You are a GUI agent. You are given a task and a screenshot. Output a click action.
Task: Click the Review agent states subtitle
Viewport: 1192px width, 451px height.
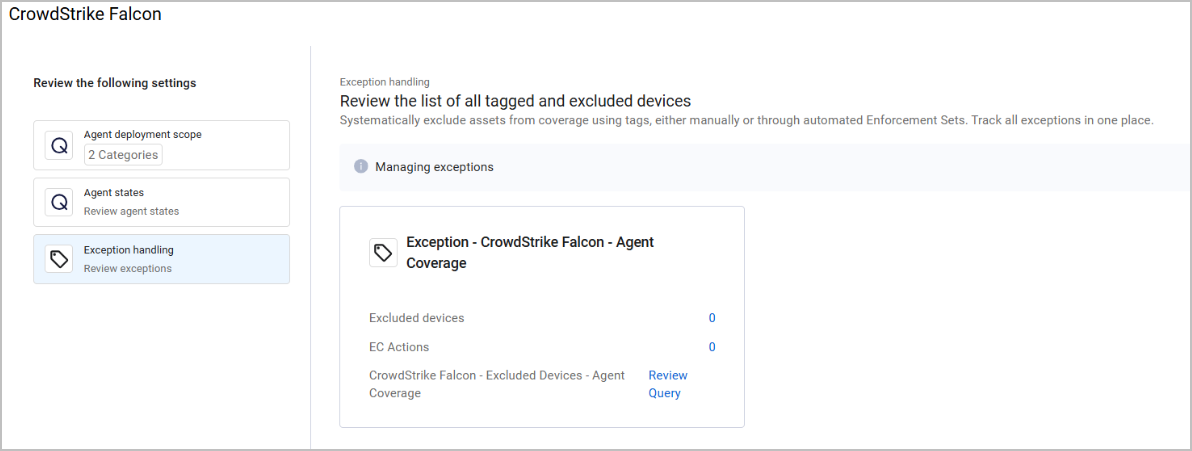132,211
